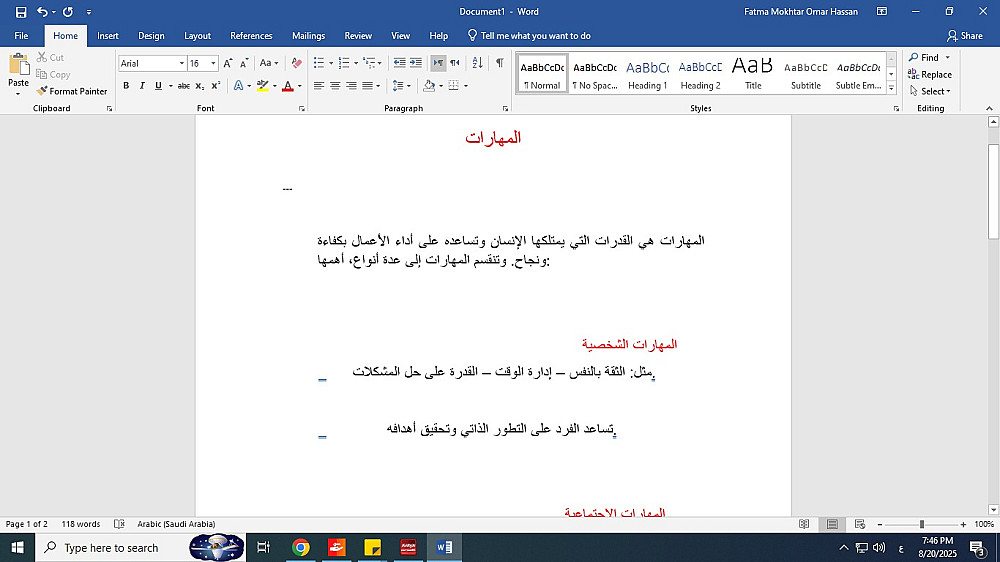Switch to Web Layout view in the status bar
This screenshot has width=1000, height=562.
[x=860, y=524]
